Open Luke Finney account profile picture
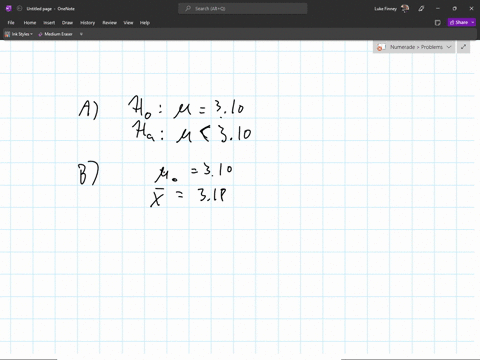Screen dimensions: 480x360 click(x=405, y=9)
